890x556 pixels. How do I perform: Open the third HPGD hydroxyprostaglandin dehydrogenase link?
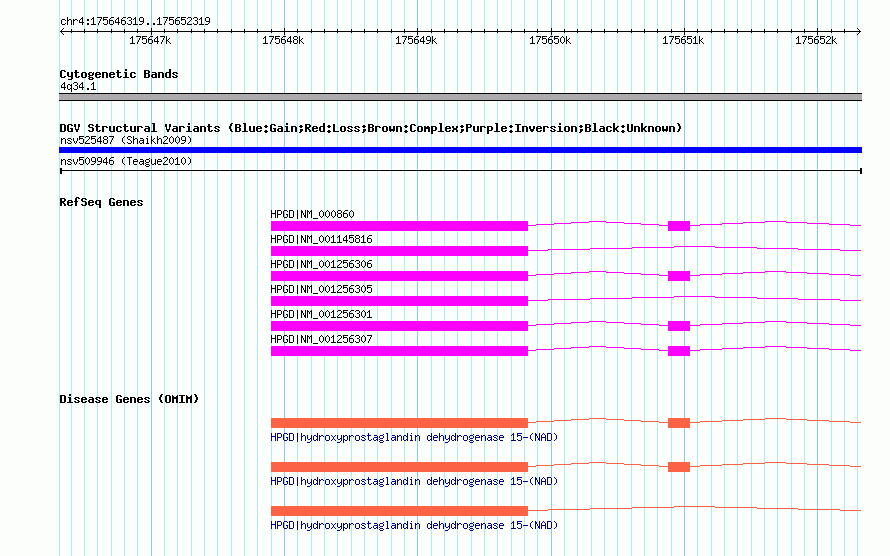click(x=414, y=525)
